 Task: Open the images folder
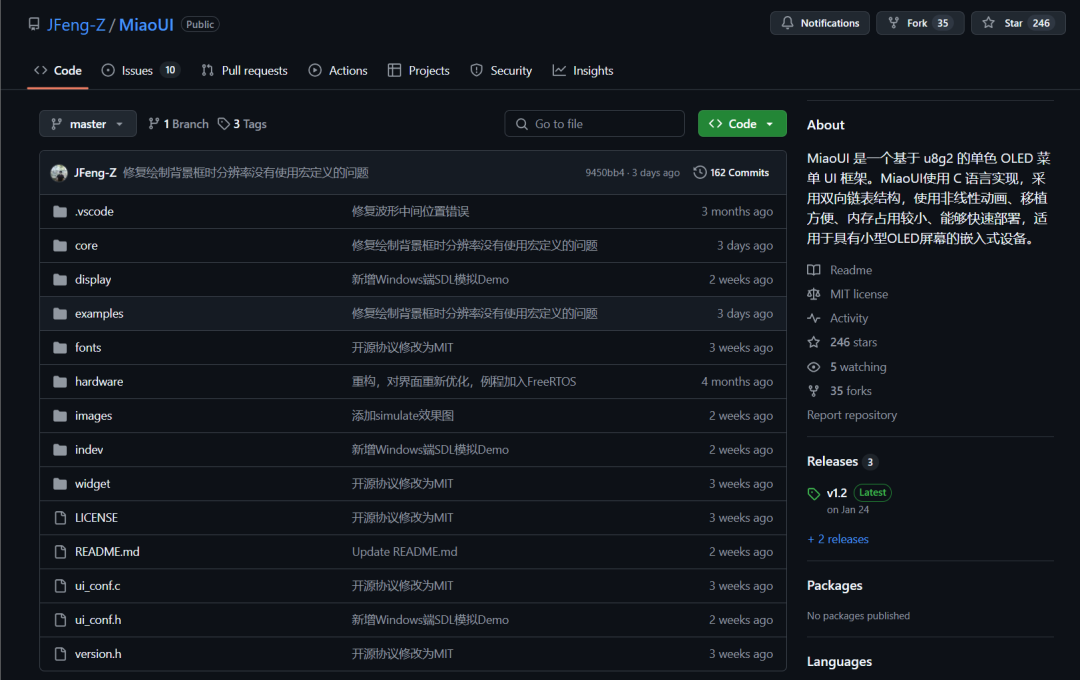click(x=94, y=416)
